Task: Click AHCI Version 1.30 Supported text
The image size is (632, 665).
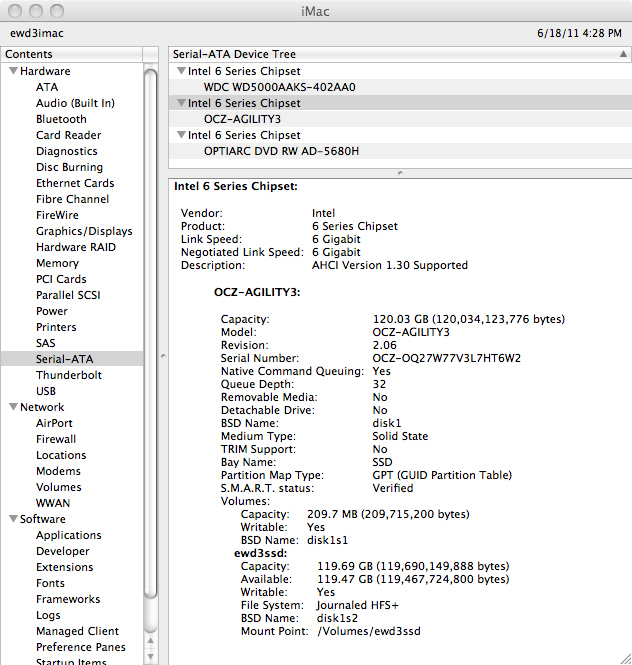Action: pyautogui.click(x=390, y=265)
